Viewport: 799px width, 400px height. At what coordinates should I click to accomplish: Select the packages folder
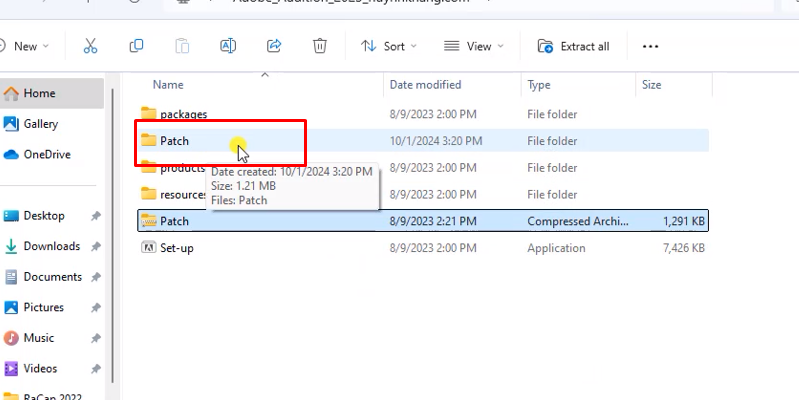click(x=183, y=114)
